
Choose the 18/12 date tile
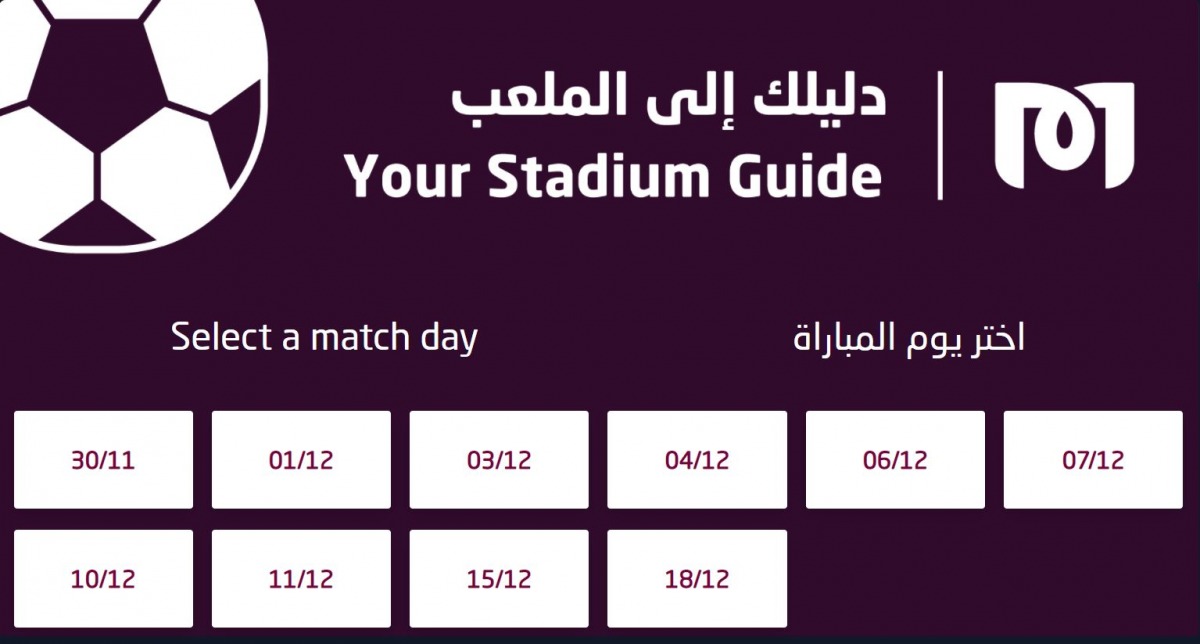pos(697,578)
